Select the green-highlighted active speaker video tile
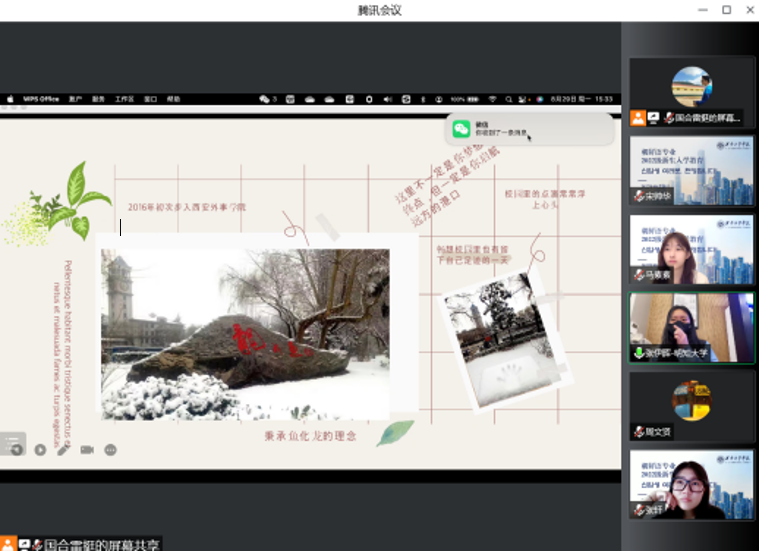The image size is (760, 551). pos(691,327)
